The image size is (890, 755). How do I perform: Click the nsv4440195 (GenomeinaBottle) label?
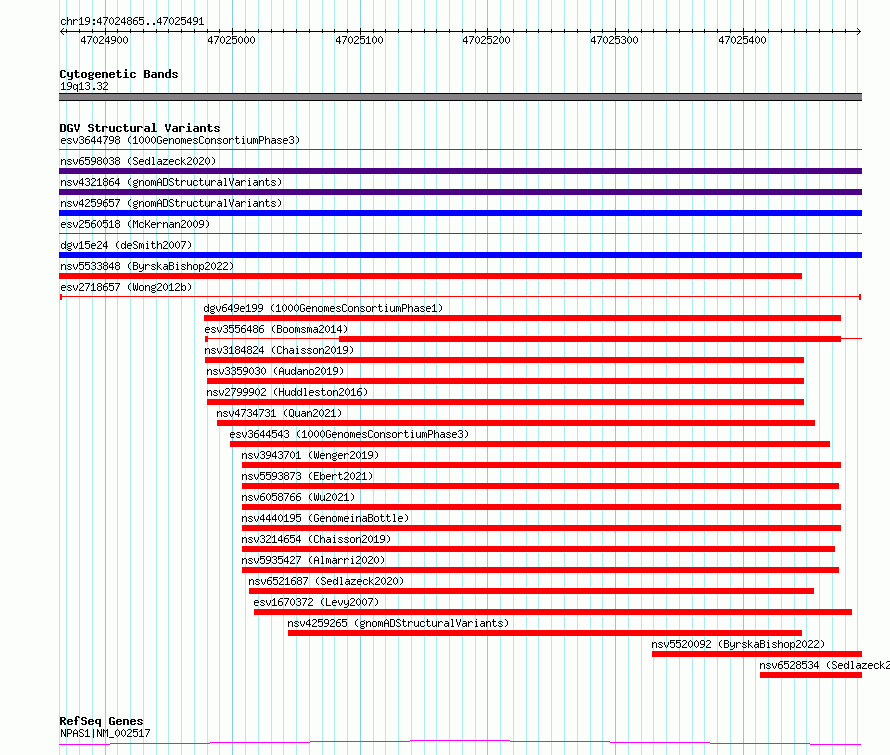325,518
